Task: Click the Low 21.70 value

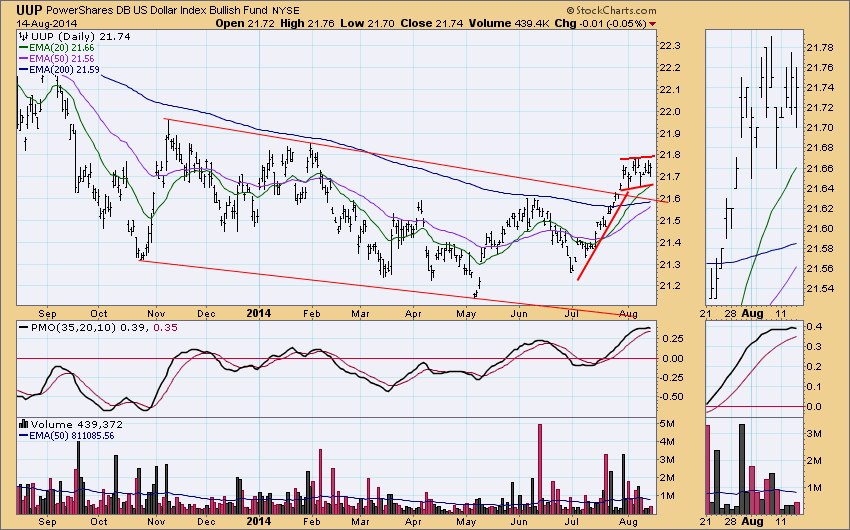Action: click(x=369, y=23)
